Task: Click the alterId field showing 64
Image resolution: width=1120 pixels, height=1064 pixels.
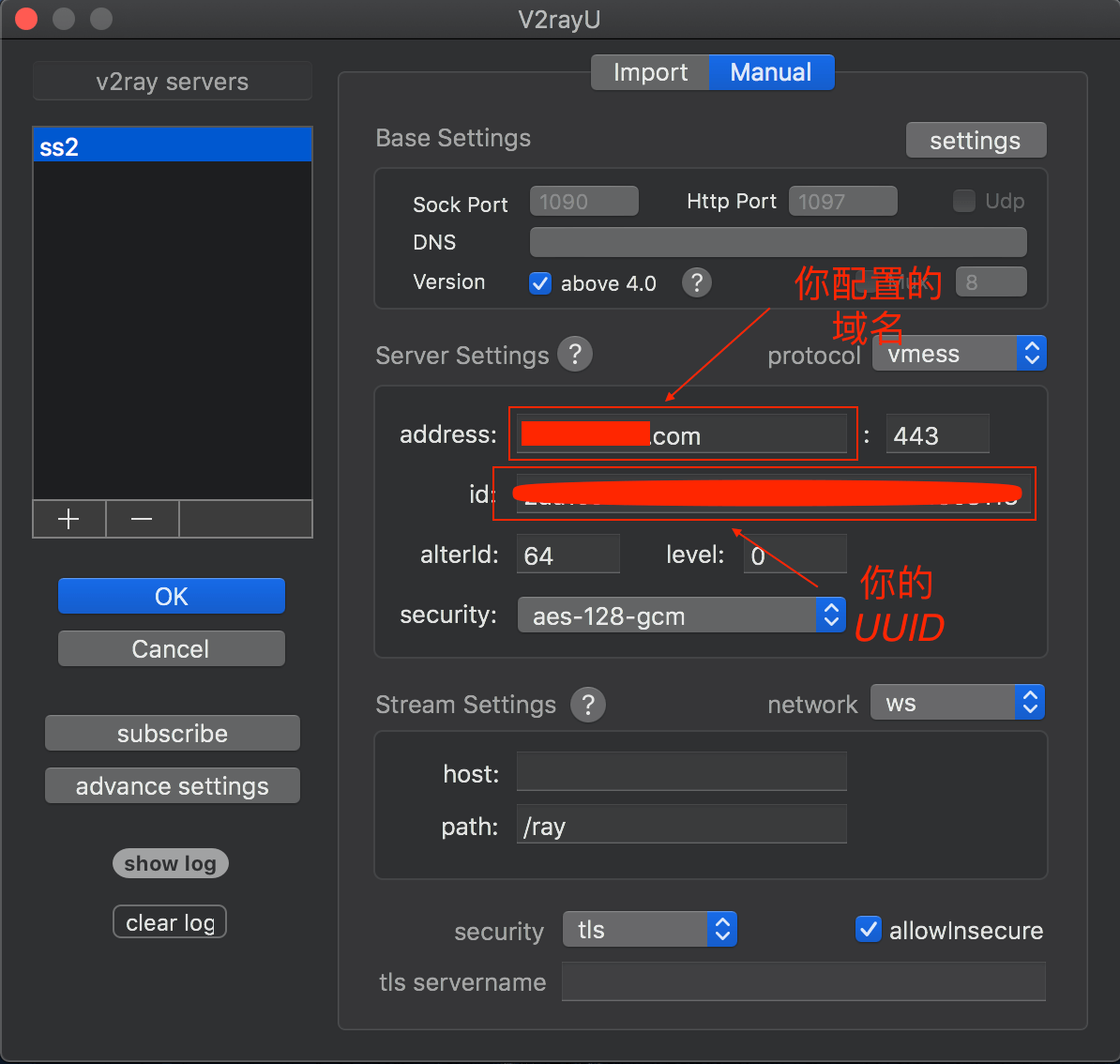Action: 568,554
